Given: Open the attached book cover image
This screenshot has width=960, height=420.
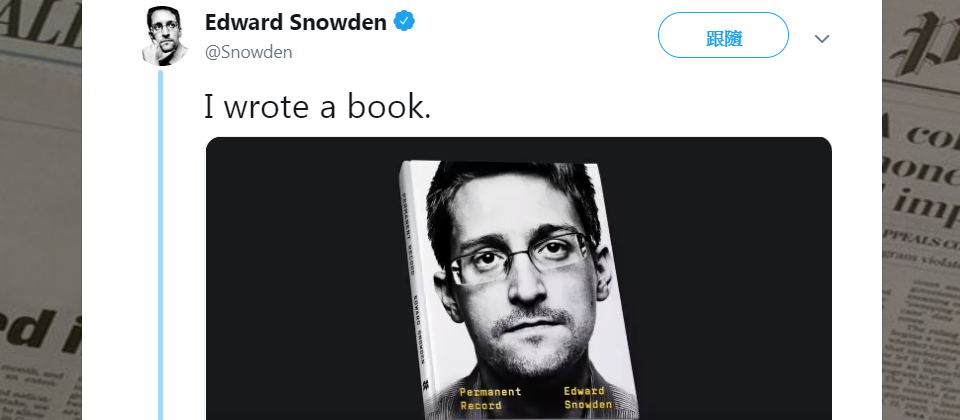Looking at the screenshot, I should [519, 279].
